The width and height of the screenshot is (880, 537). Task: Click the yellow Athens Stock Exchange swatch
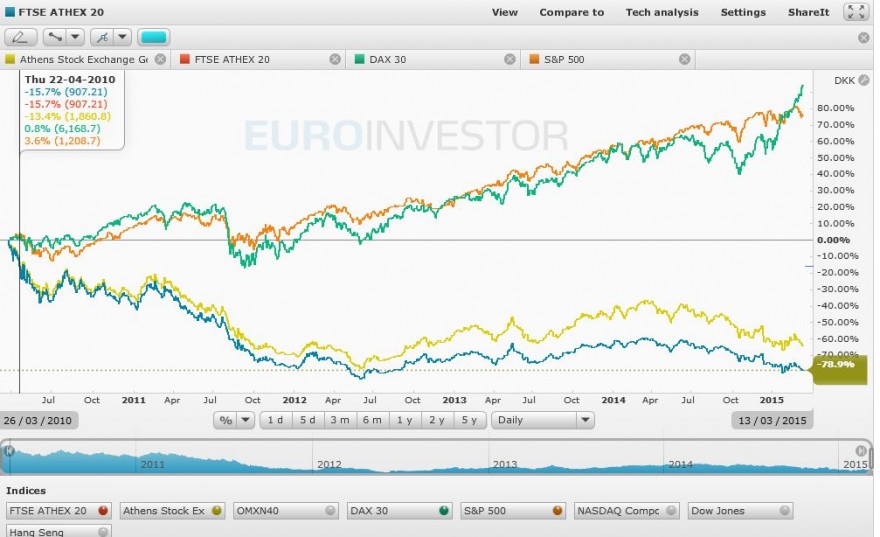(10, 59)
